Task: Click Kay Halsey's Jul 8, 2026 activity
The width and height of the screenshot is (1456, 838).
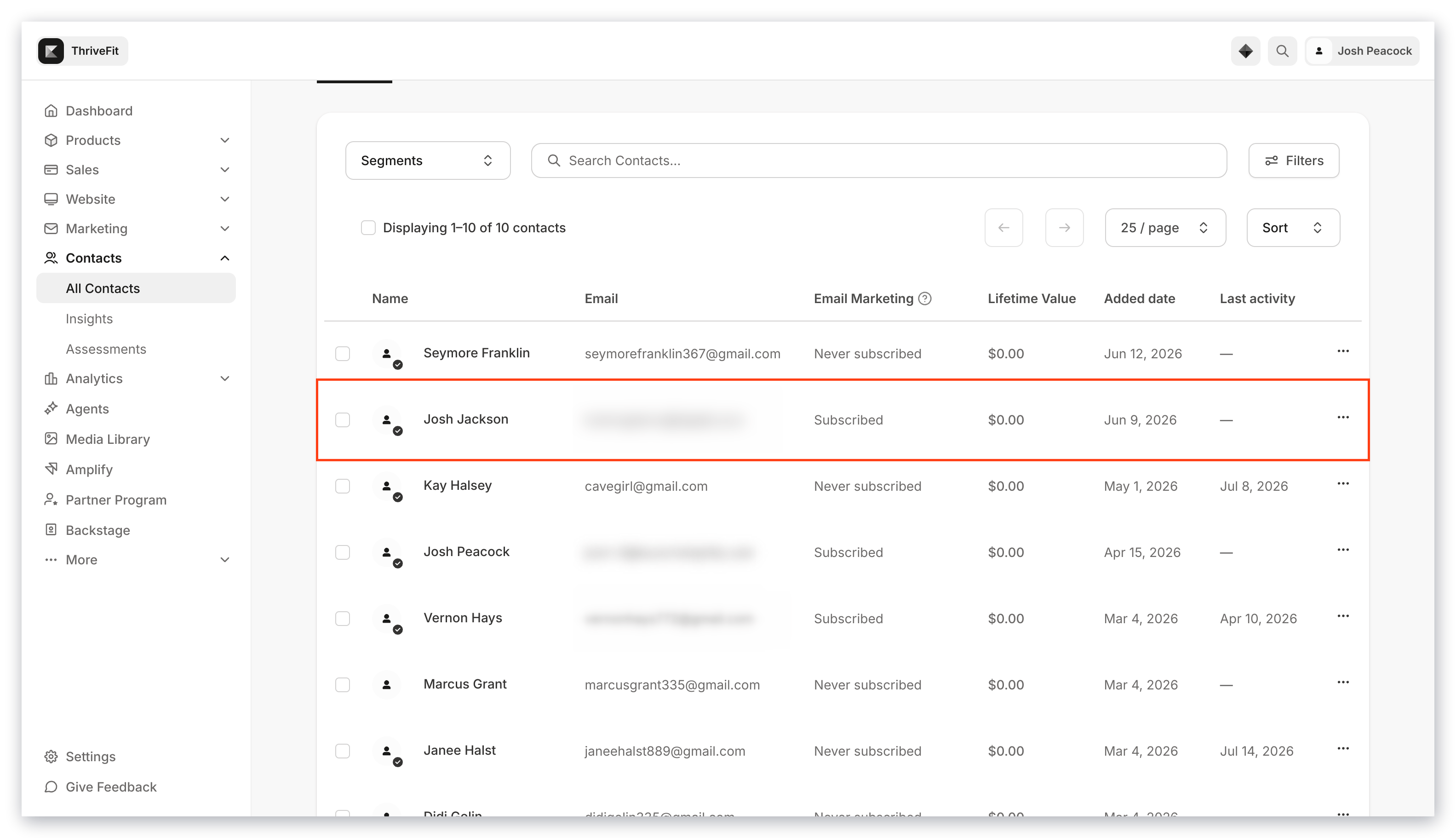Action: 1254,486
